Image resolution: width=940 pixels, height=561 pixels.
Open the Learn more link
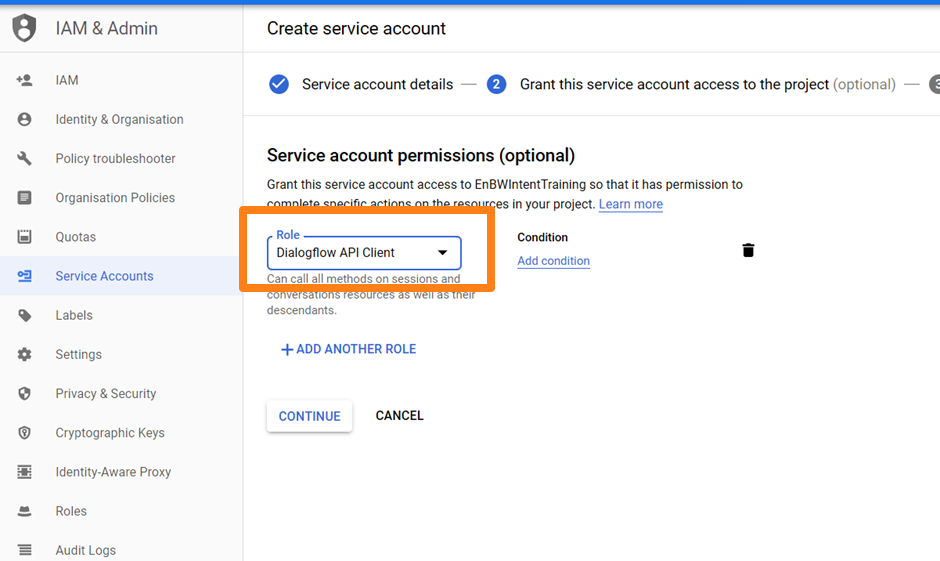coord(631,204)
